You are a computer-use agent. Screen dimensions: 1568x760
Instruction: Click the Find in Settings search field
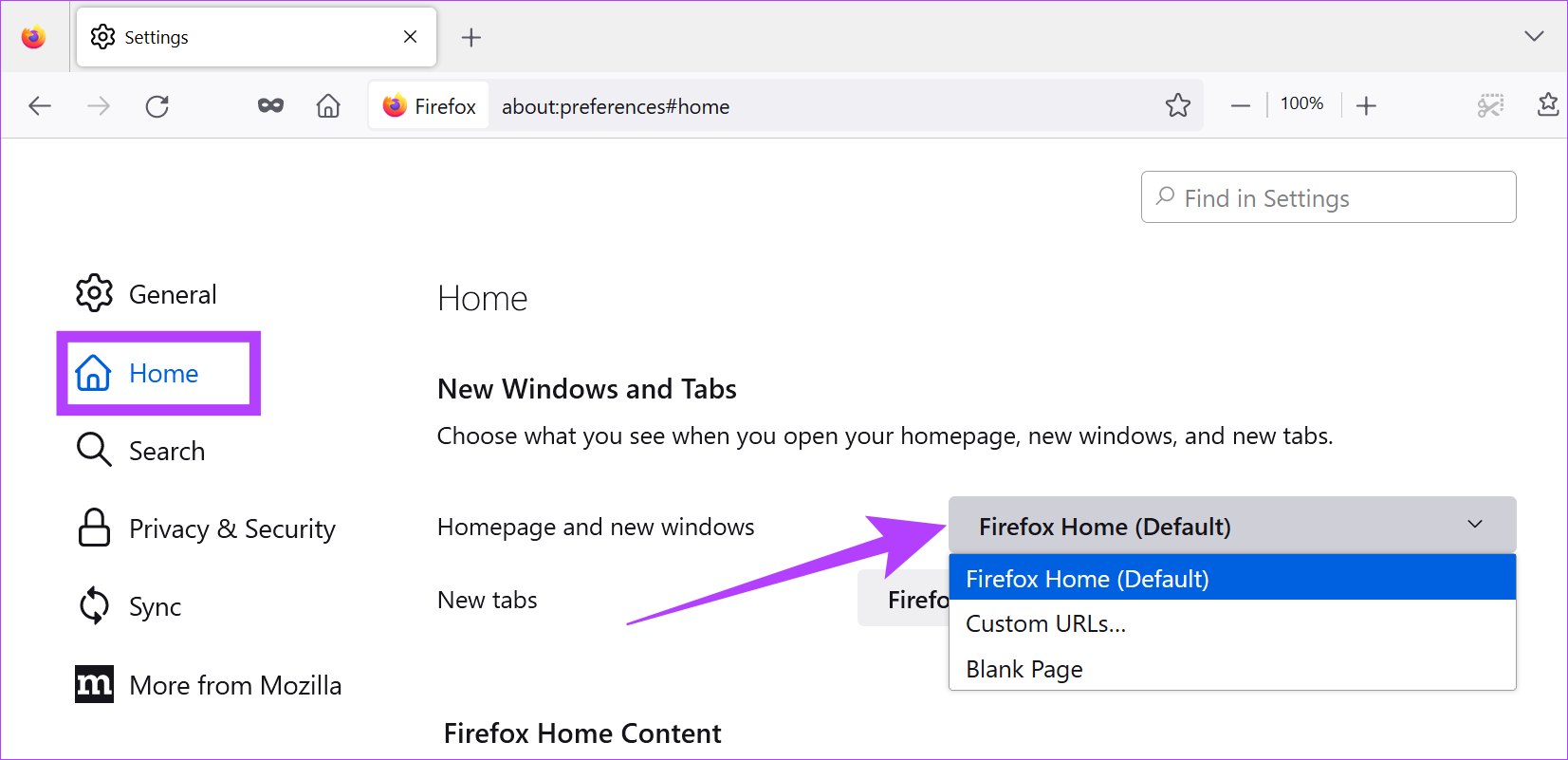click(1328, 197)
